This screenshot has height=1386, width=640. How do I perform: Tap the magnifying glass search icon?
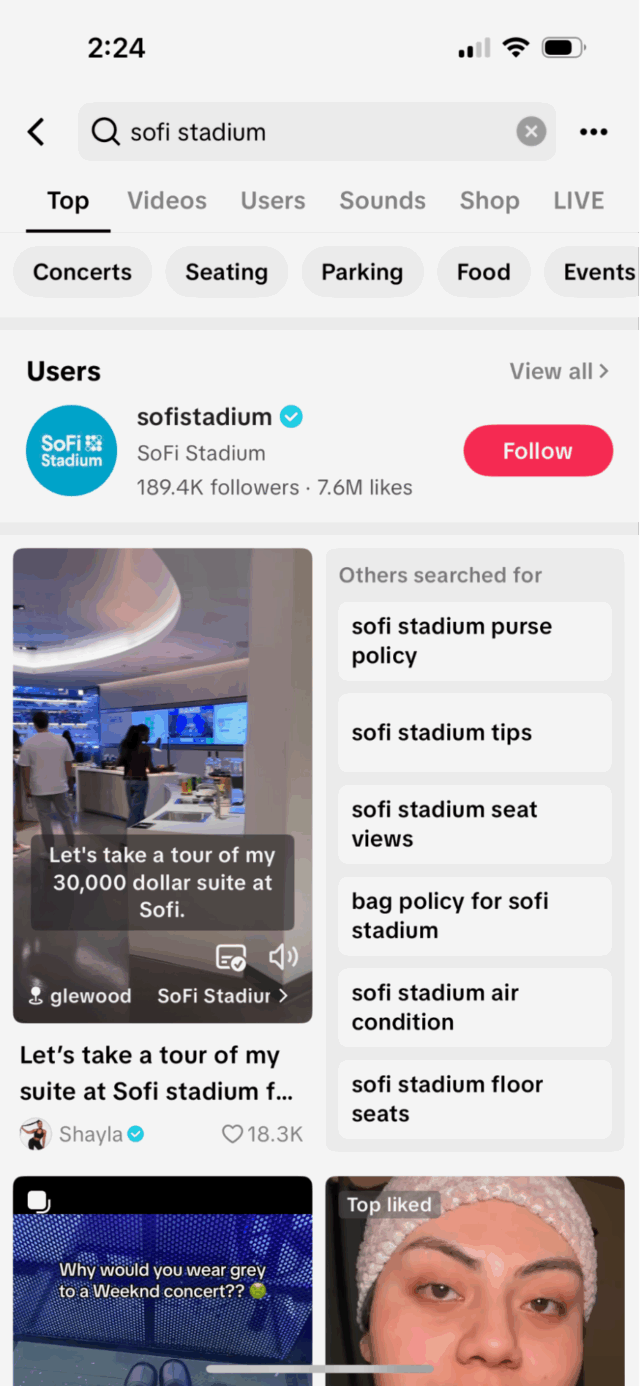click(105, 131)
